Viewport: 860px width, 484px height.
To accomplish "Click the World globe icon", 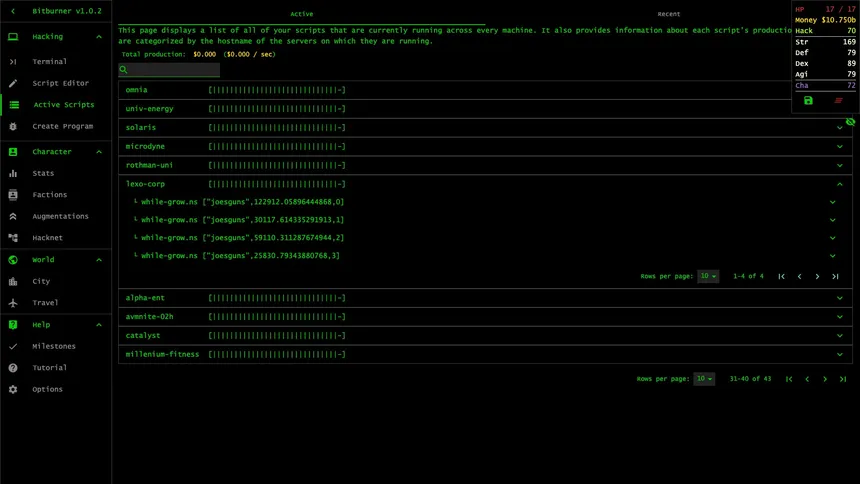I will (13, 260).
